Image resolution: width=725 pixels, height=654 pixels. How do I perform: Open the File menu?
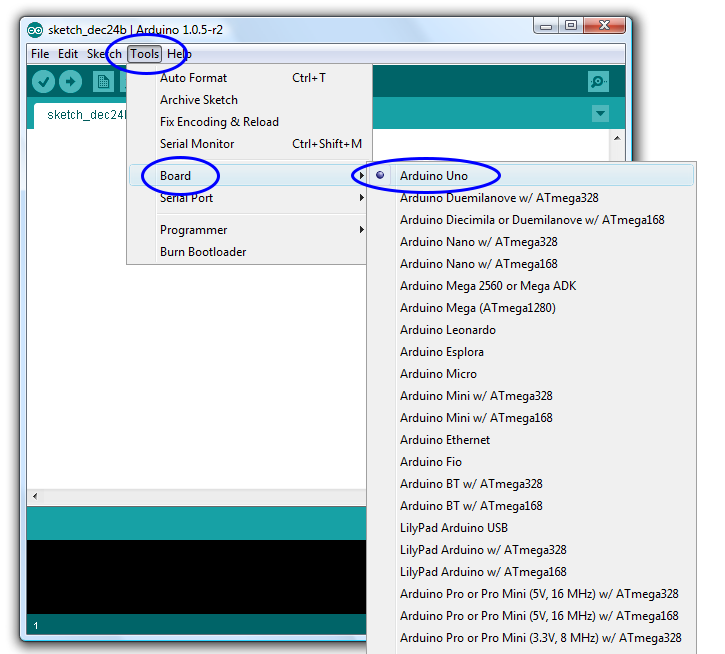(x=40, y=54)
